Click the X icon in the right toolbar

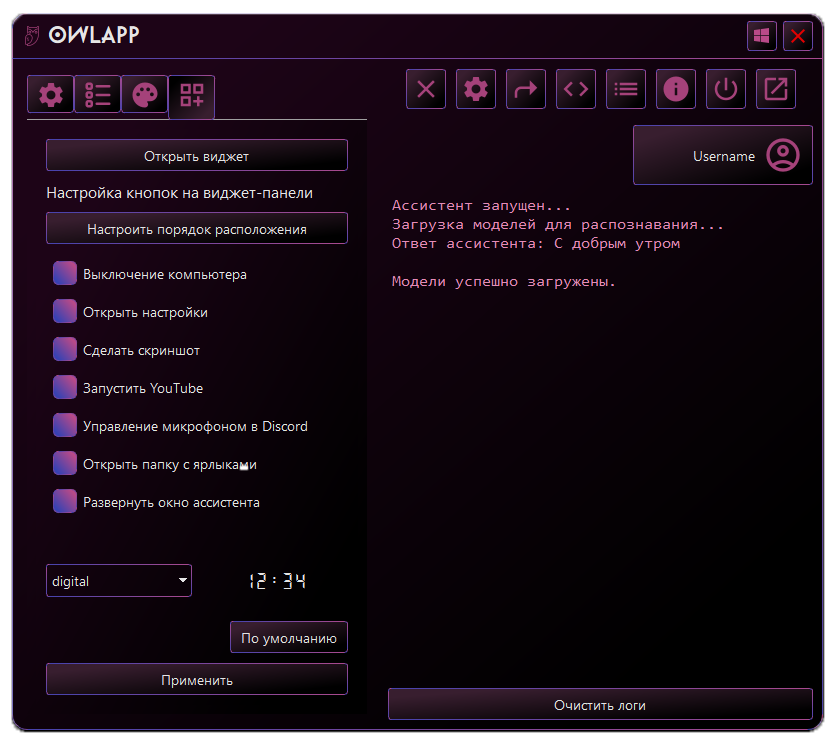tap(426, 89)
